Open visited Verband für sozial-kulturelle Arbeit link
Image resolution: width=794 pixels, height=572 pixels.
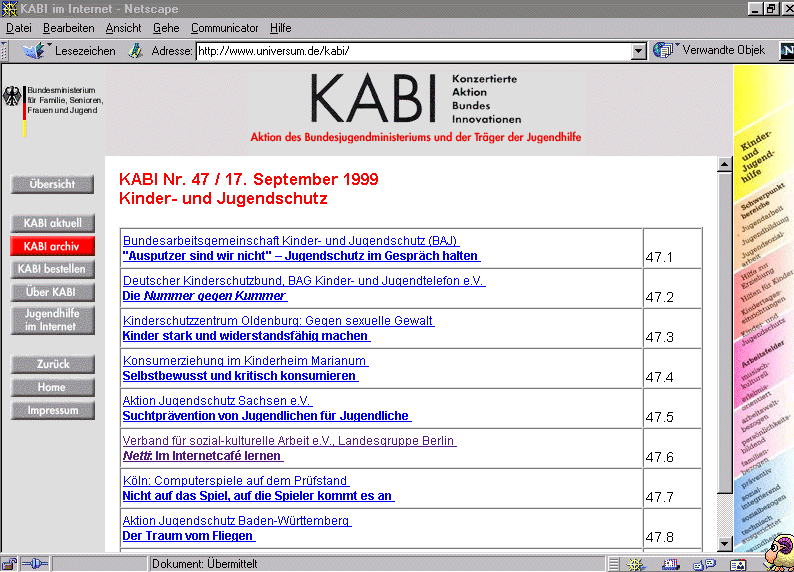tap(289, 440)
